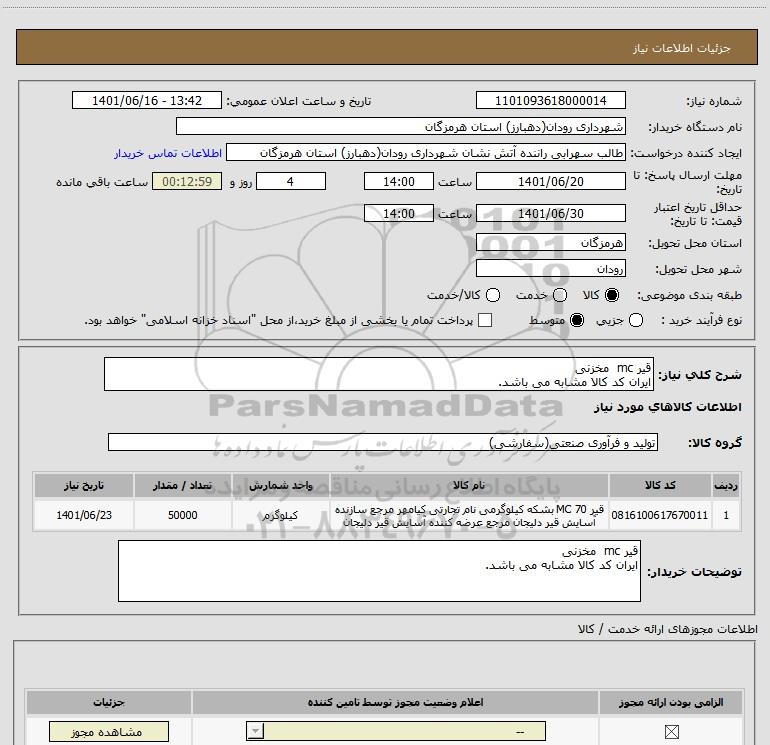
Task: Click the buyer organization name field
Action: click(x=401, y=127)
